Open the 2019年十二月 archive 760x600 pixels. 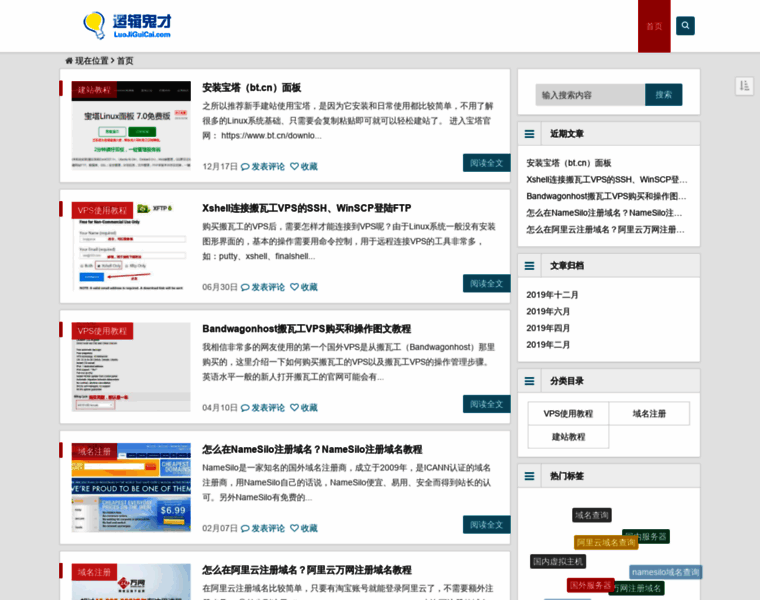[552, 295]
